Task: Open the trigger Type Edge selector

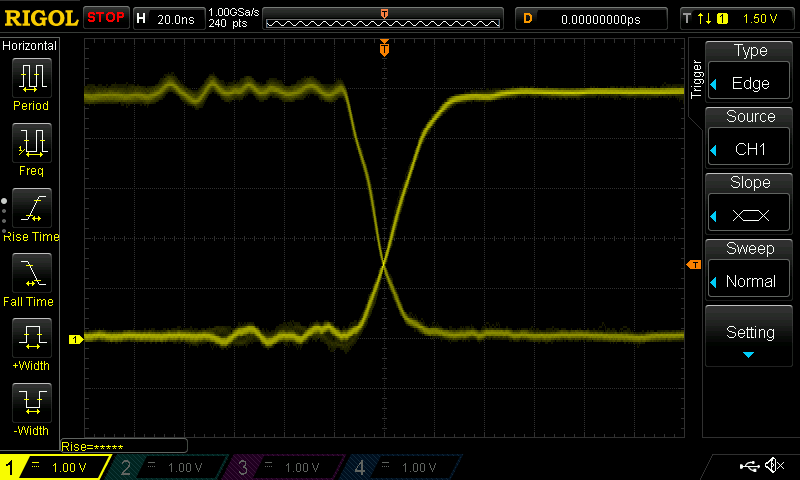Action: point(750,70)
